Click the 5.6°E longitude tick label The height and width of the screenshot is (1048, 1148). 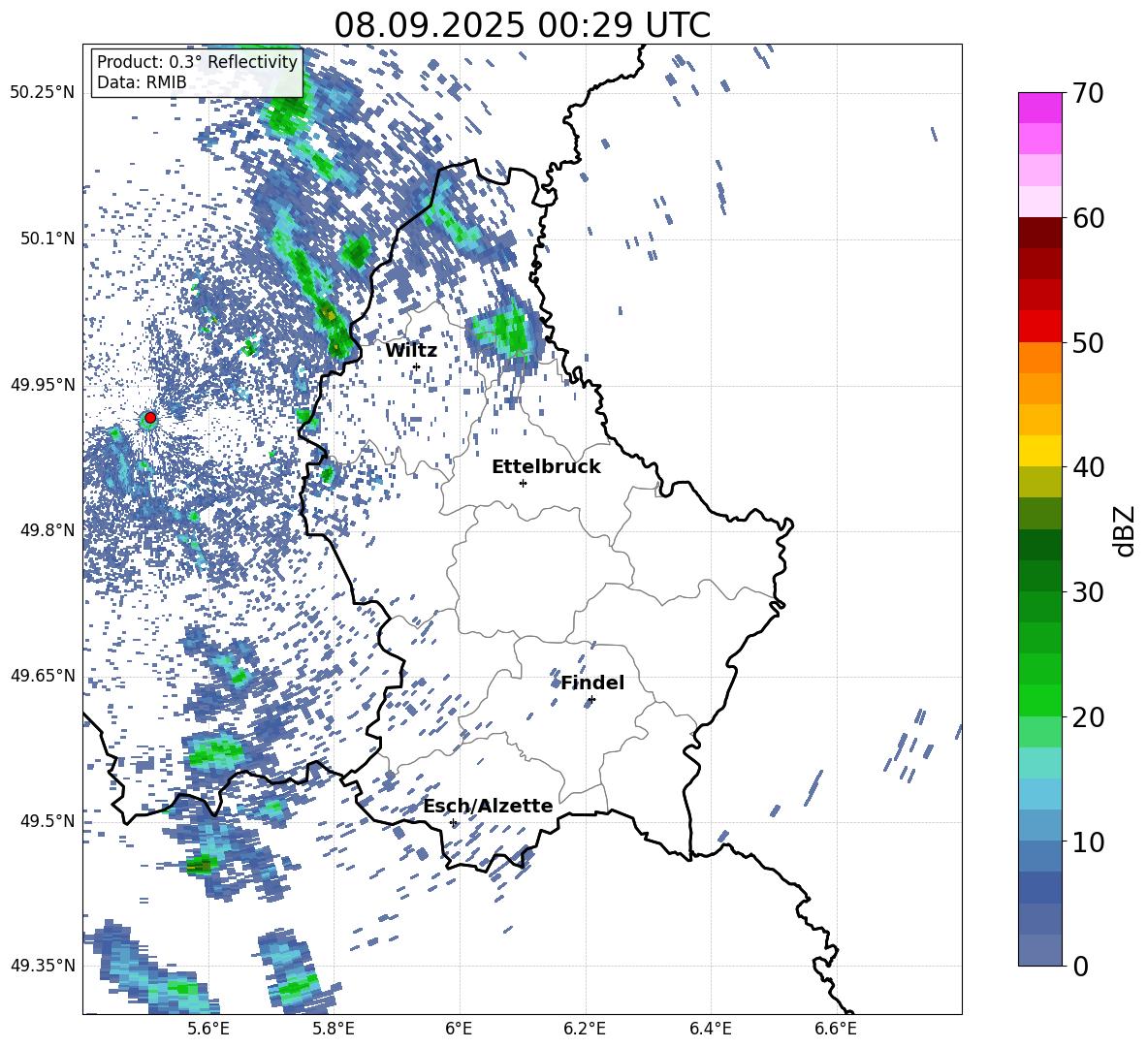pyautogui.click(x=208, y=1029)
